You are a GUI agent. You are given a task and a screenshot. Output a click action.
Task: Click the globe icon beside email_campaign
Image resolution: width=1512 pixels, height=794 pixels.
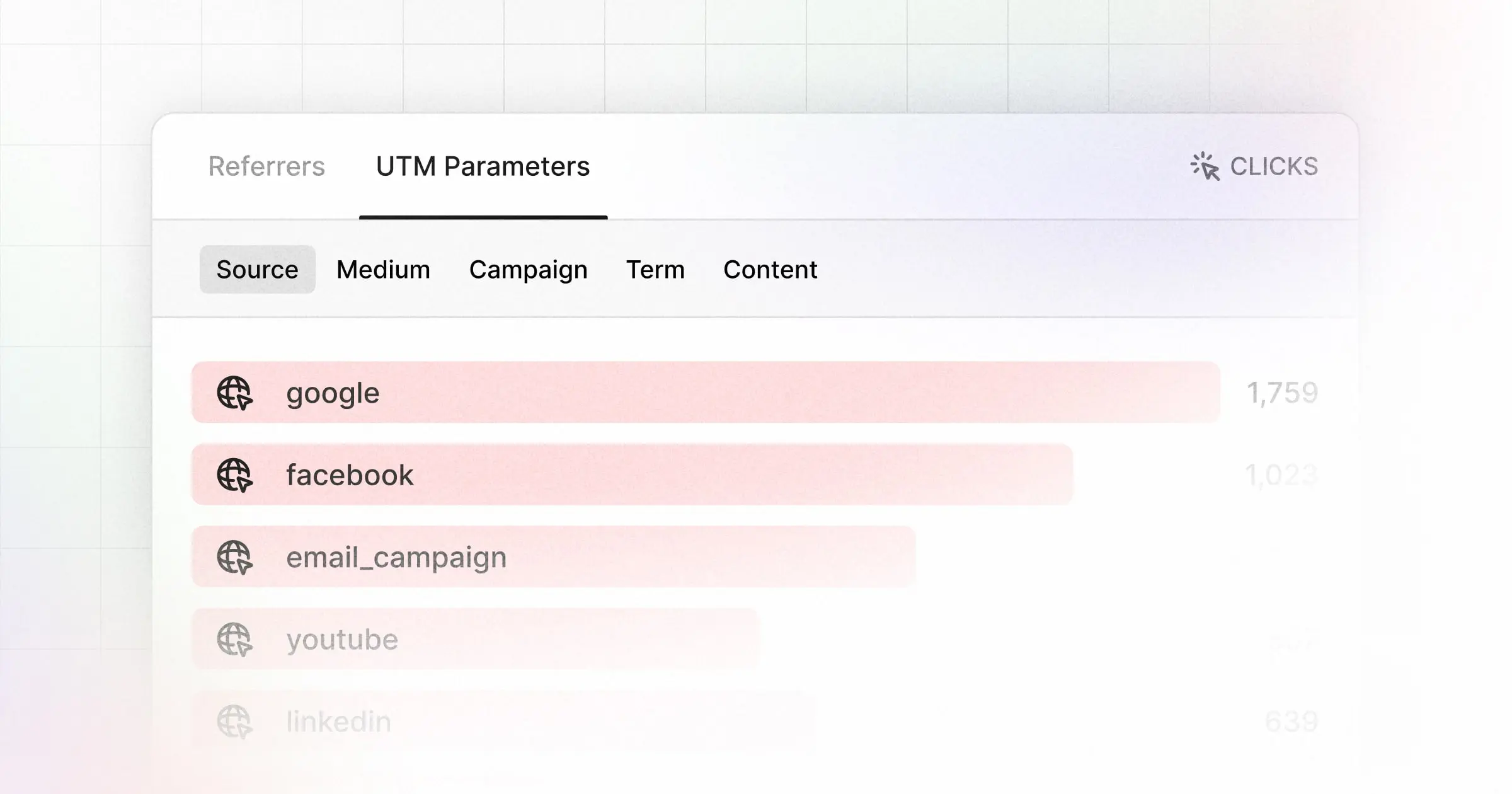pyautogui.click(x=236, y=557)
